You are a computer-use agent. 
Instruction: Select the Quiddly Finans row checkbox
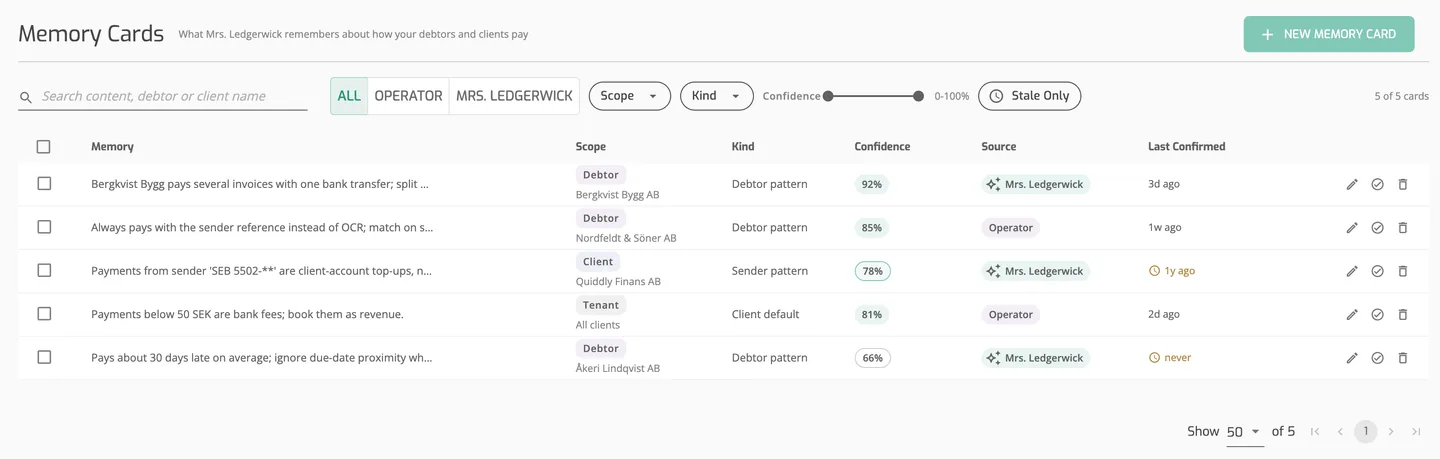point(44,270)
